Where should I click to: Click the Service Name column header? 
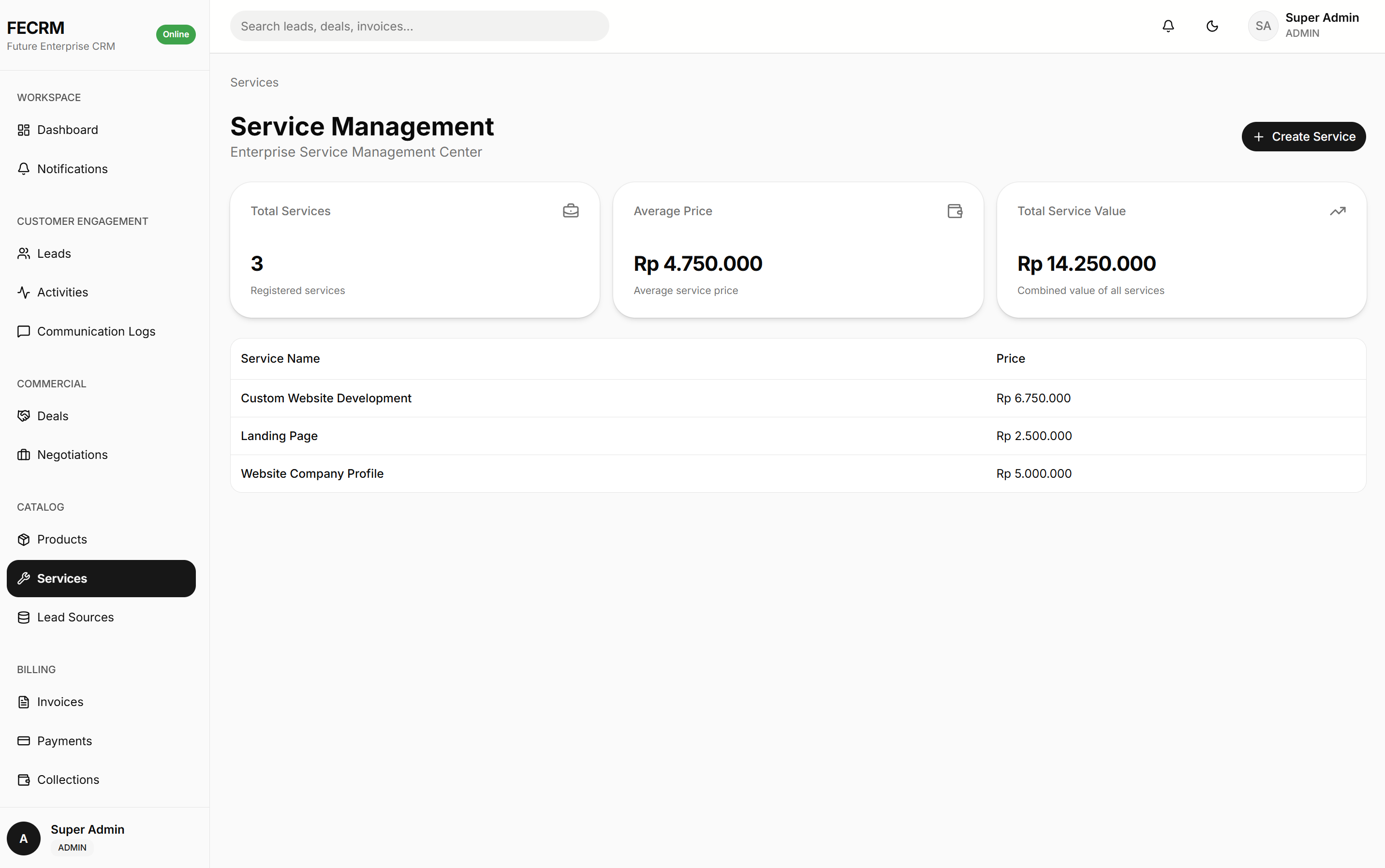coord(280,358)
